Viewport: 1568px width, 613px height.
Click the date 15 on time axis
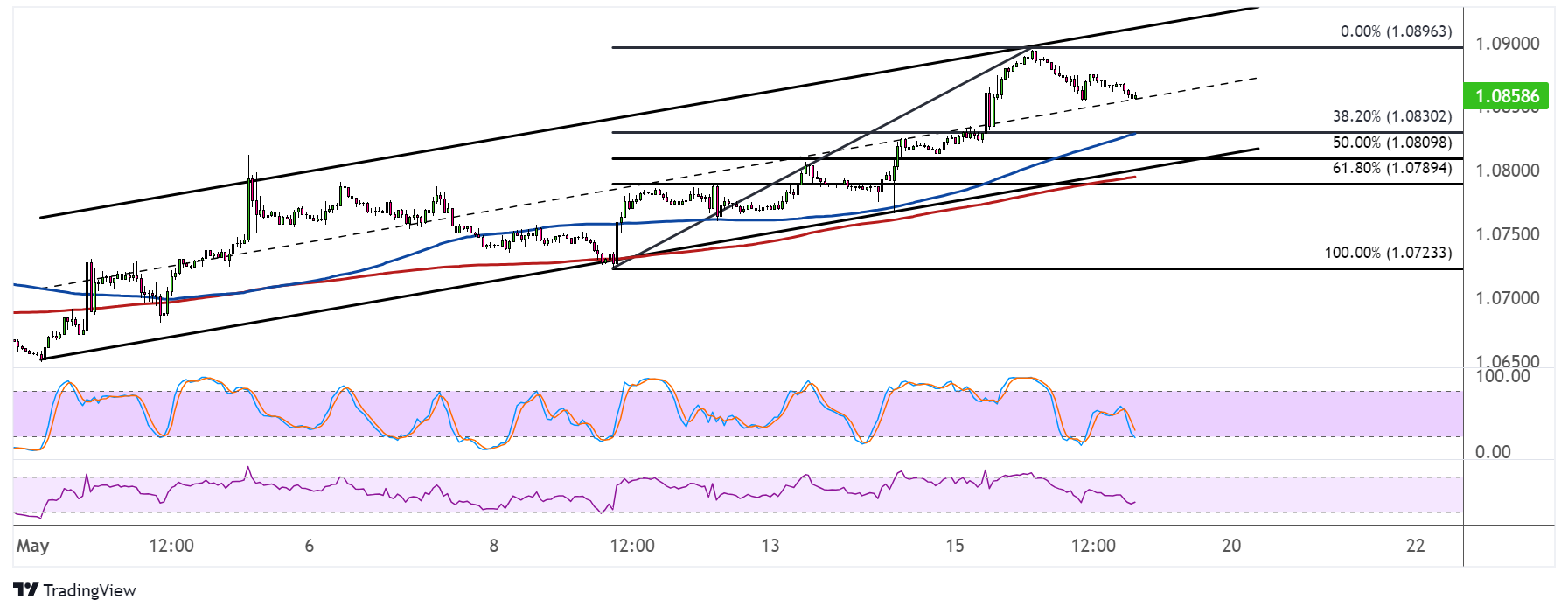[954, 546]
